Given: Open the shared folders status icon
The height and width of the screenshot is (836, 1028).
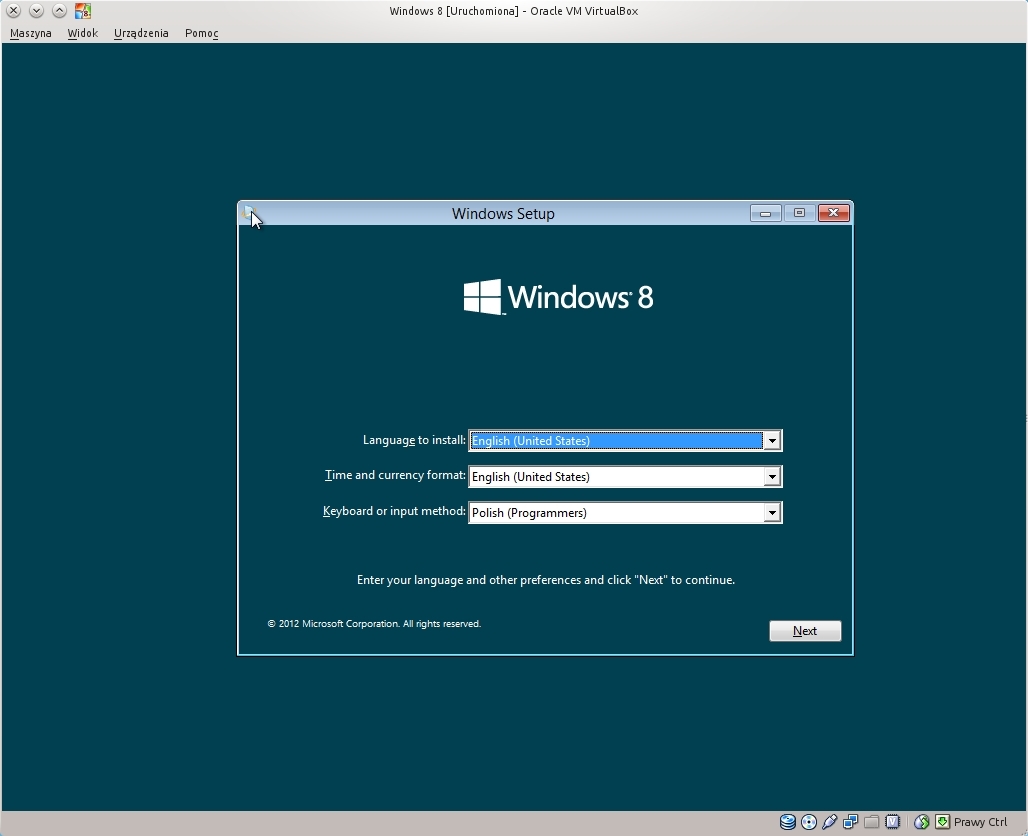Looking at the screenshot, I should 871,822.
